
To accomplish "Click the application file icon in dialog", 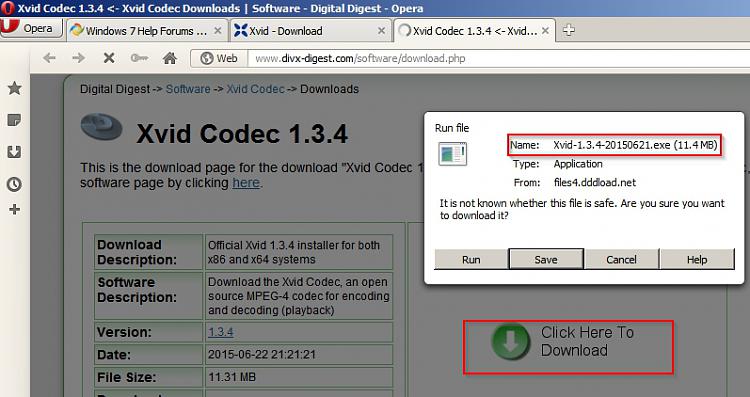I will point(452,154).
